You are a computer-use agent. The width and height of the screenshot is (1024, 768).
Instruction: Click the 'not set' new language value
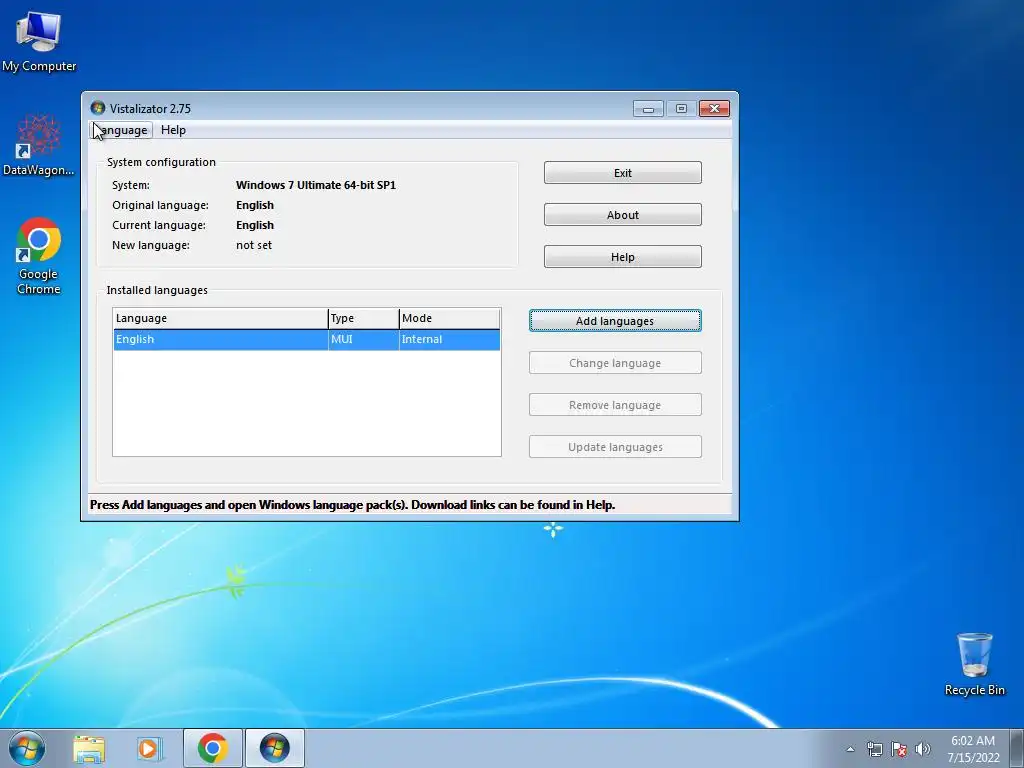[254, 246]
